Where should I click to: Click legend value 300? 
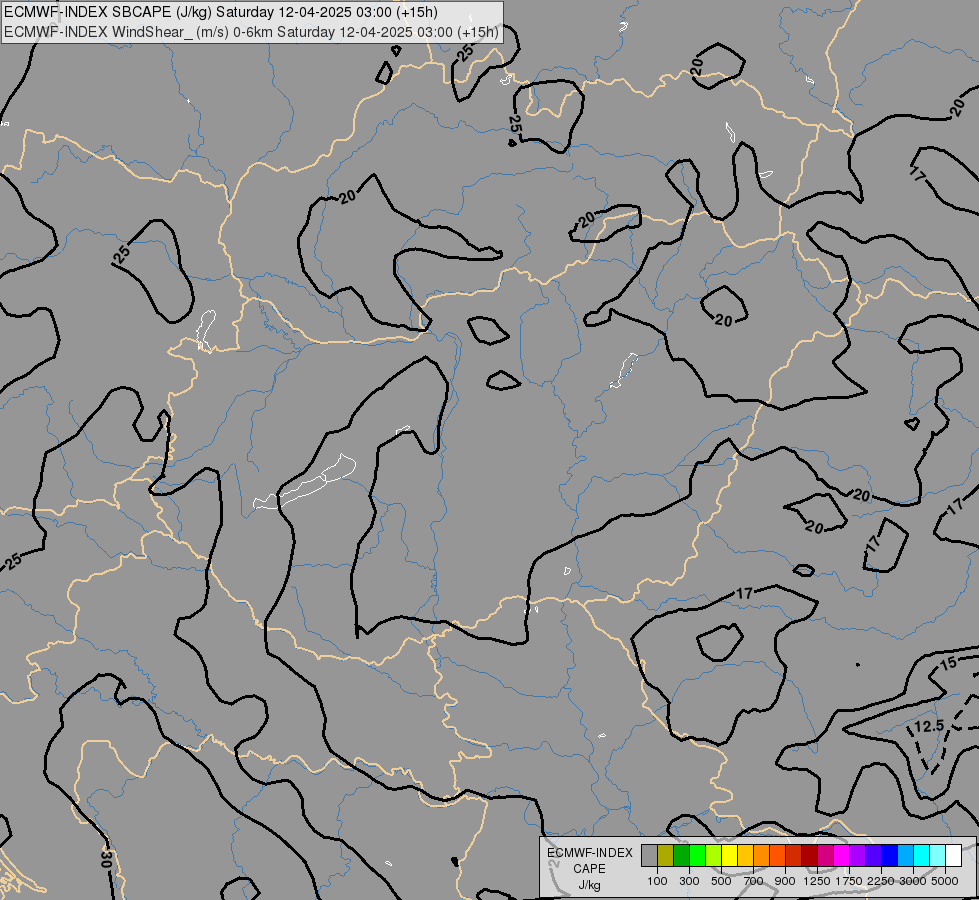pyautogui.click(x=689, y=881)
